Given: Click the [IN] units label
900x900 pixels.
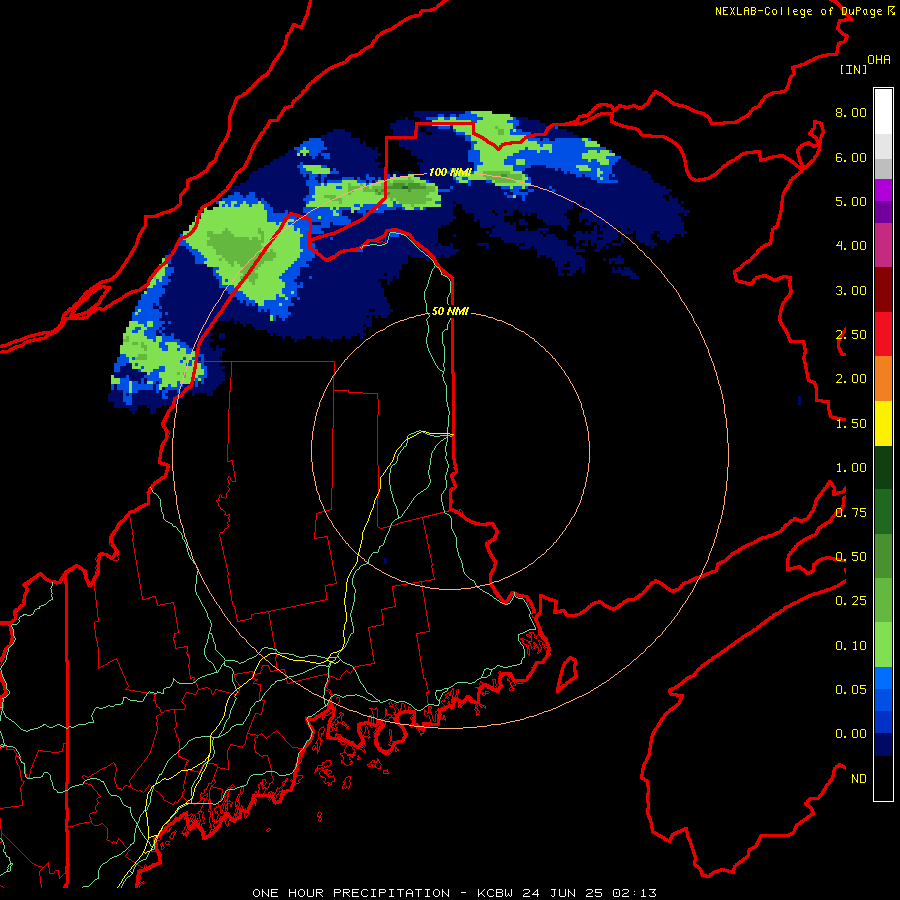Looking at the screenshot, I should [853, 69].
